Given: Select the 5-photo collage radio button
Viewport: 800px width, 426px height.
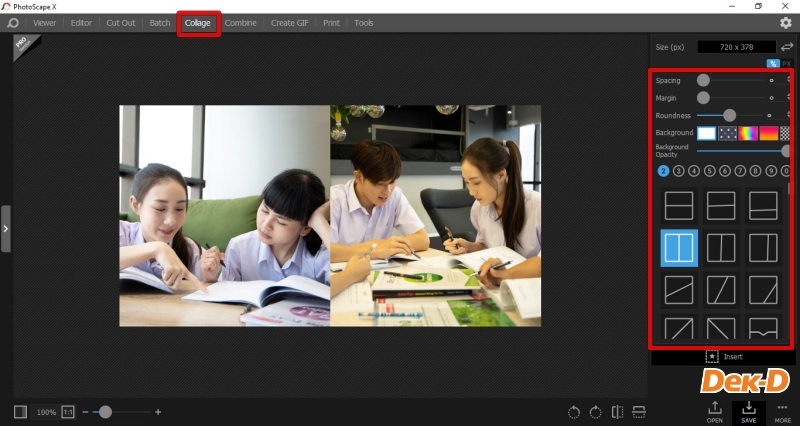Looking at the screenshot, I should coord(709,171).
